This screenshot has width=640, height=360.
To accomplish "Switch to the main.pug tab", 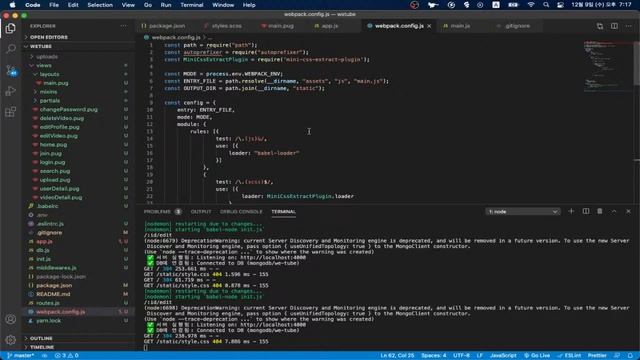I will click(280, 26).
